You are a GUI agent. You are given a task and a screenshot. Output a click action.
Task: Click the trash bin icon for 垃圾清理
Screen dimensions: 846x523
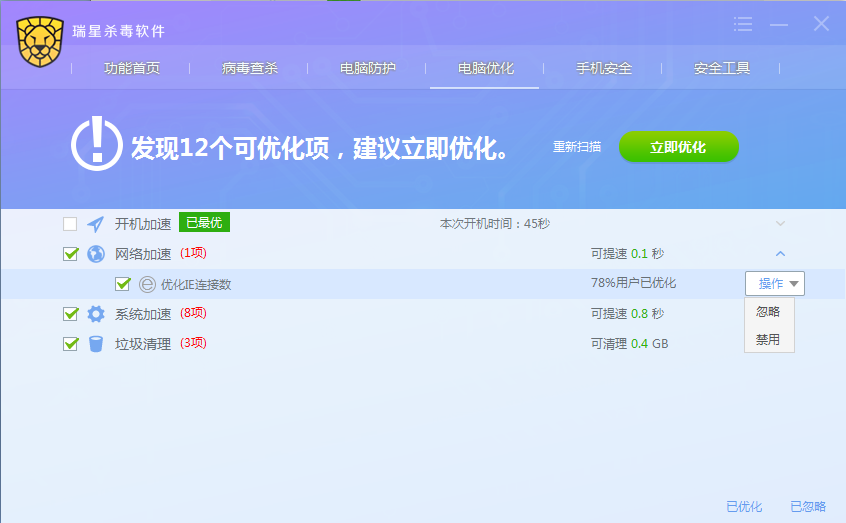(x=96, y=344)
